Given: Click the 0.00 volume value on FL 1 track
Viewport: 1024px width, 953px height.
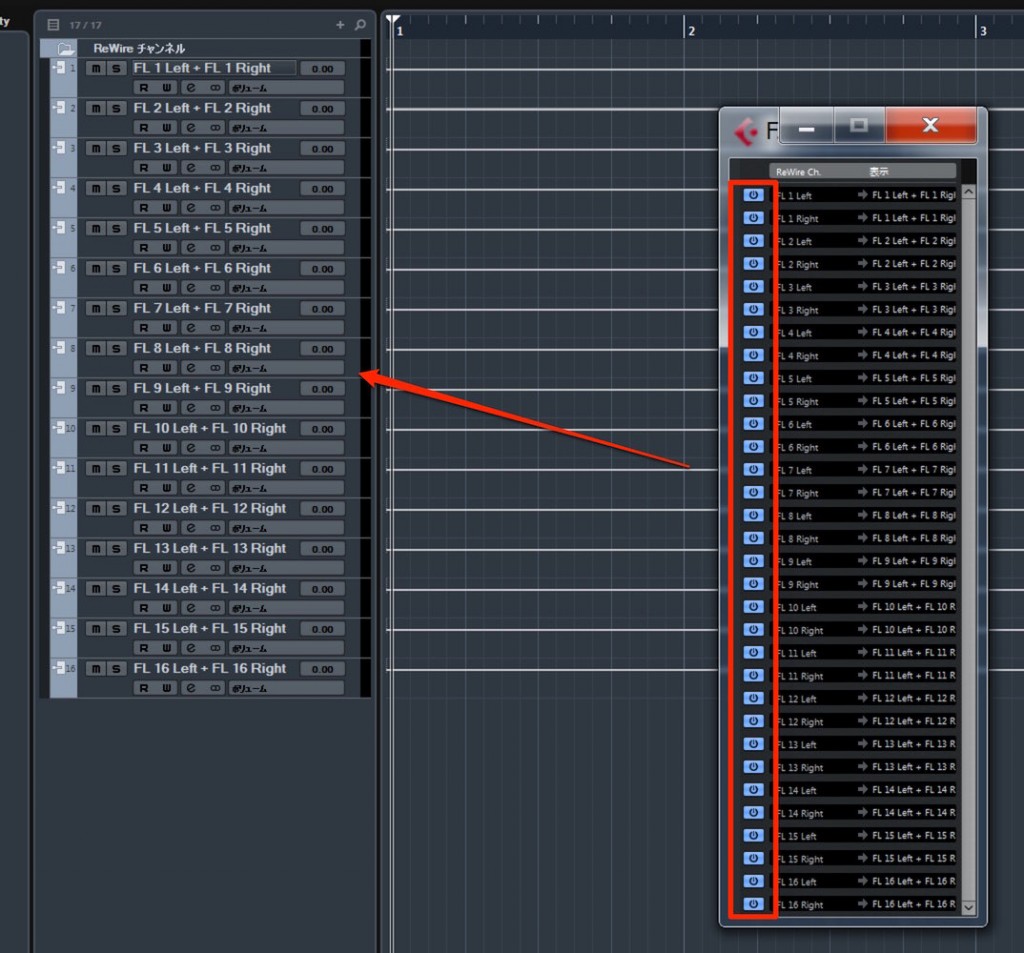Looking at the screenshot, I should 322,67.
